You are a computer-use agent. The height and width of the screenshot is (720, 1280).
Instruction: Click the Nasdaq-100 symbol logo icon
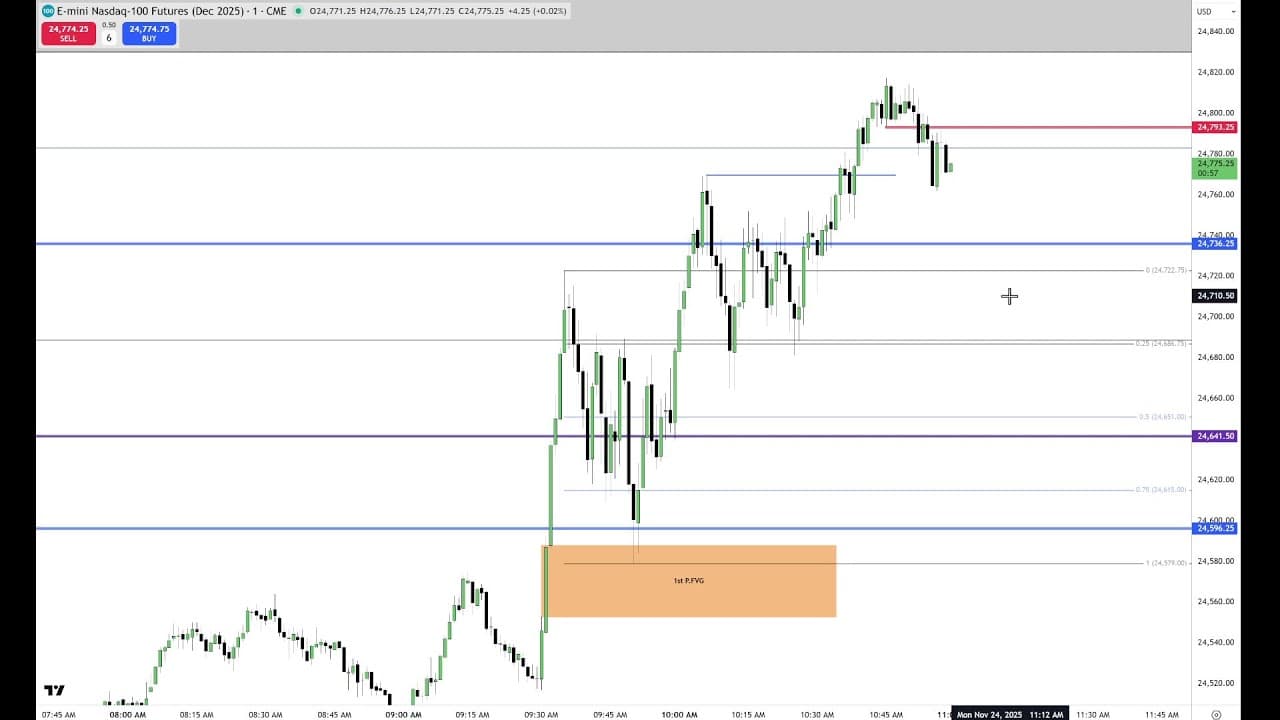(48, 11)
